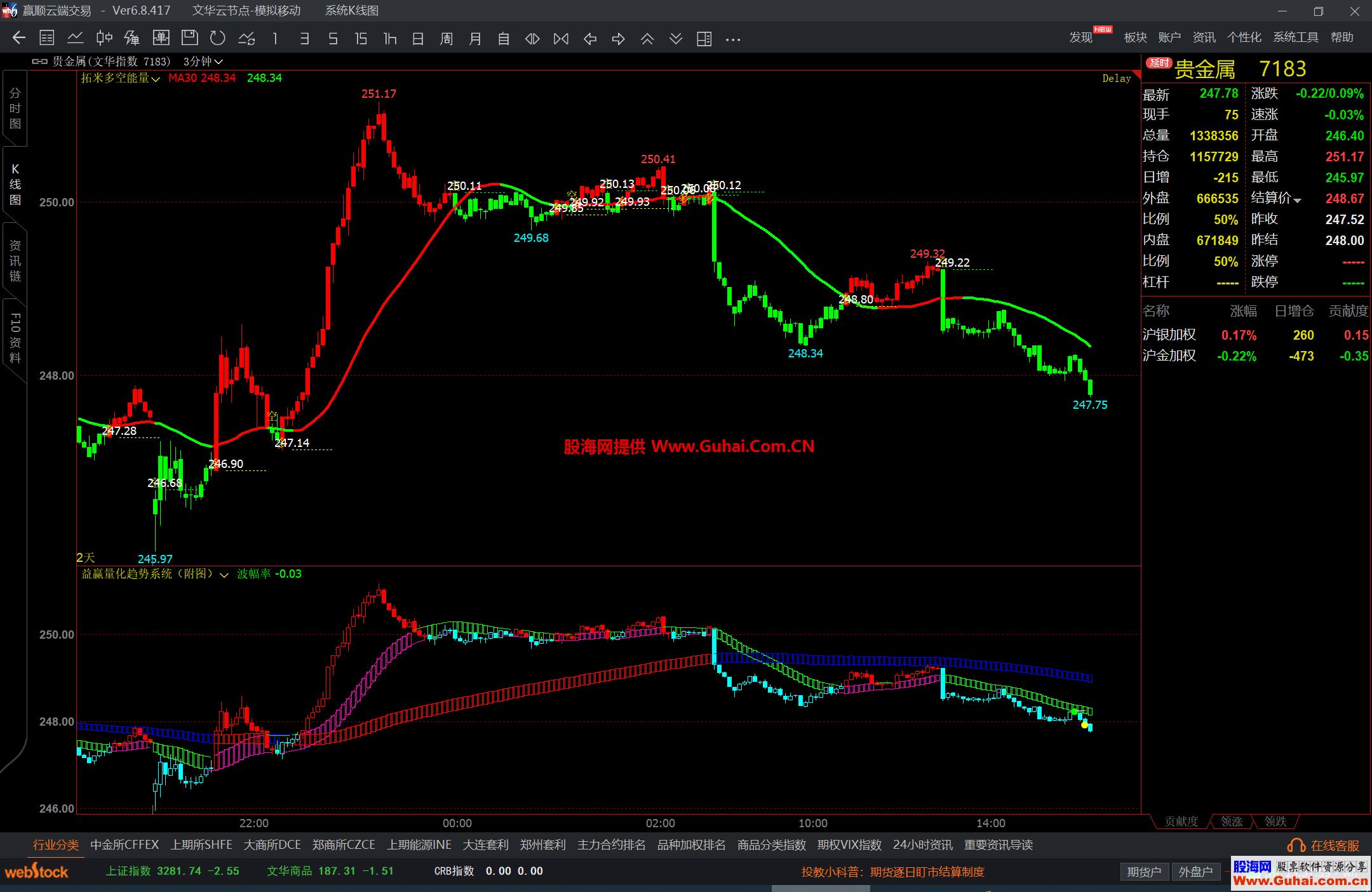Select the candlestick chart icon
This screenshot has width=1372, height=892.
[x=104, y=39]
